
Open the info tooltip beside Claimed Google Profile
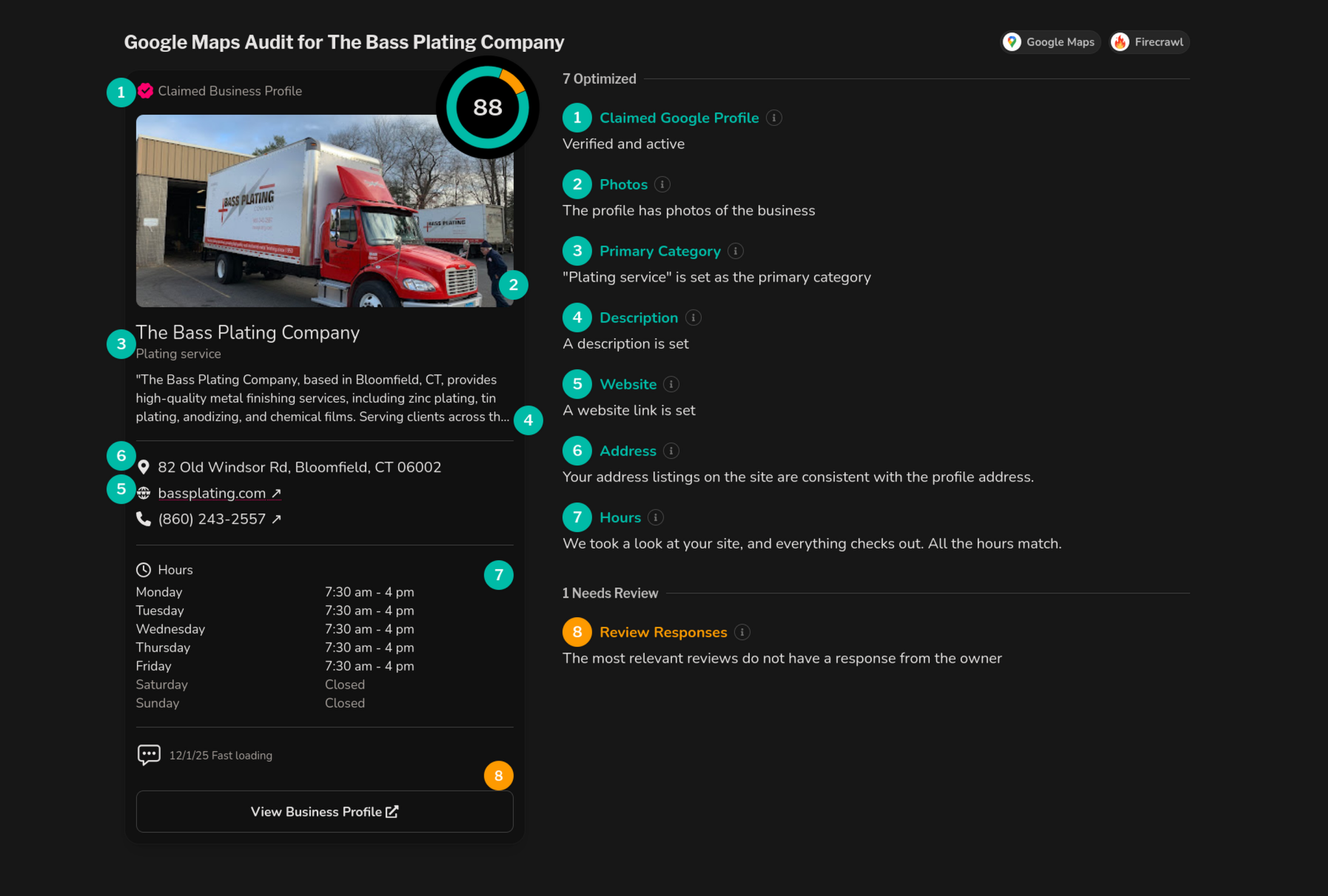774,117
